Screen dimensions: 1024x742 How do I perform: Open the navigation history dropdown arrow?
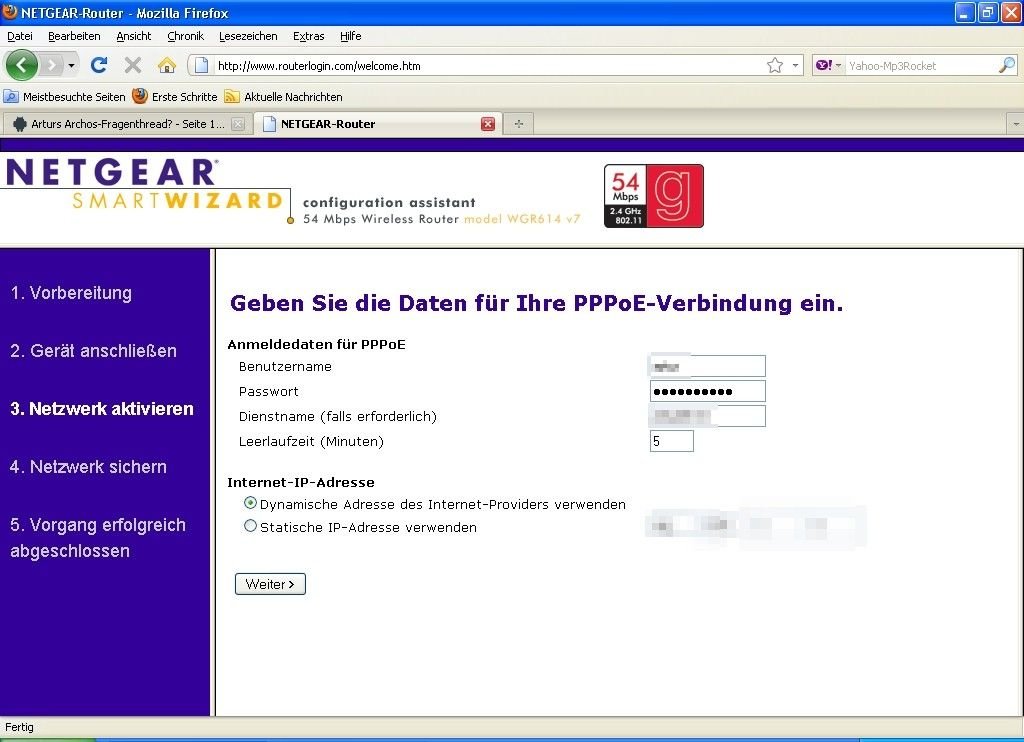click(x=71, y=65)
